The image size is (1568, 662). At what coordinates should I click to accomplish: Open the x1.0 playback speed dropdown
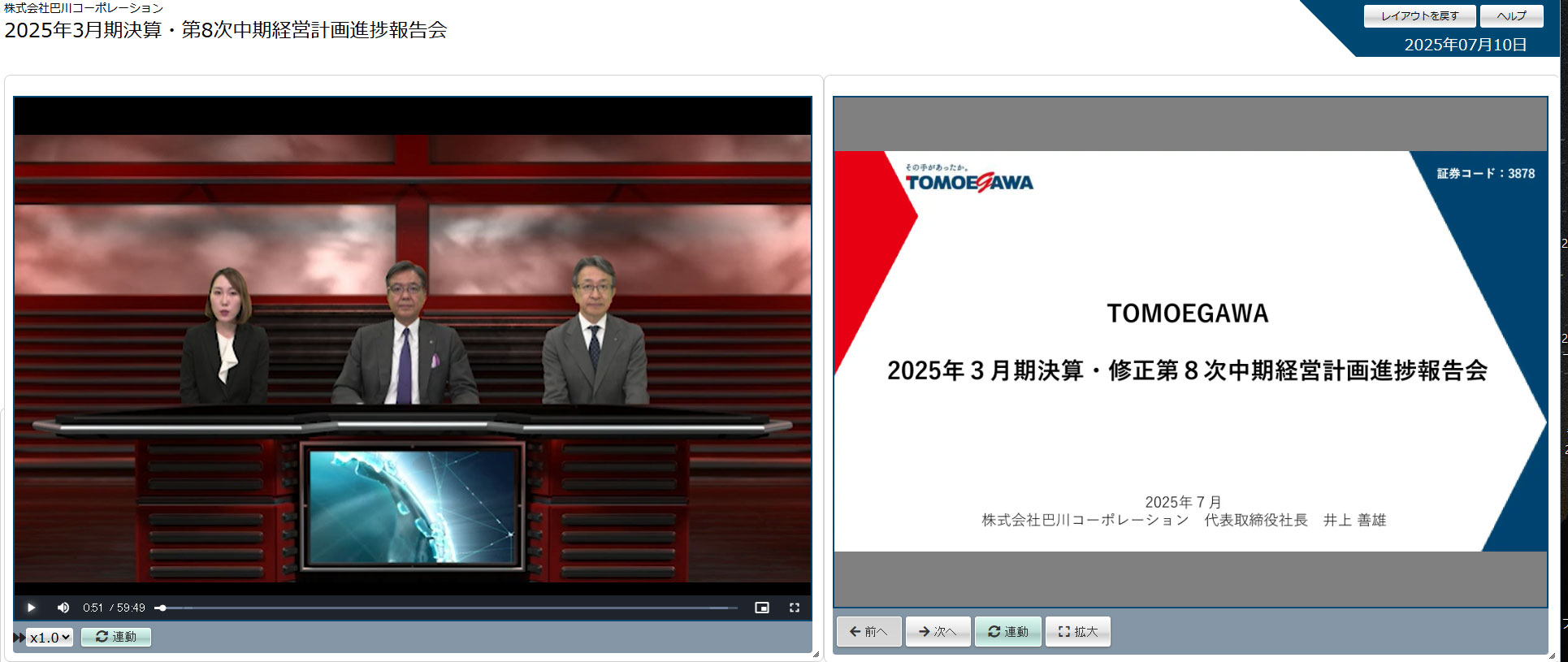click(50, 638)
